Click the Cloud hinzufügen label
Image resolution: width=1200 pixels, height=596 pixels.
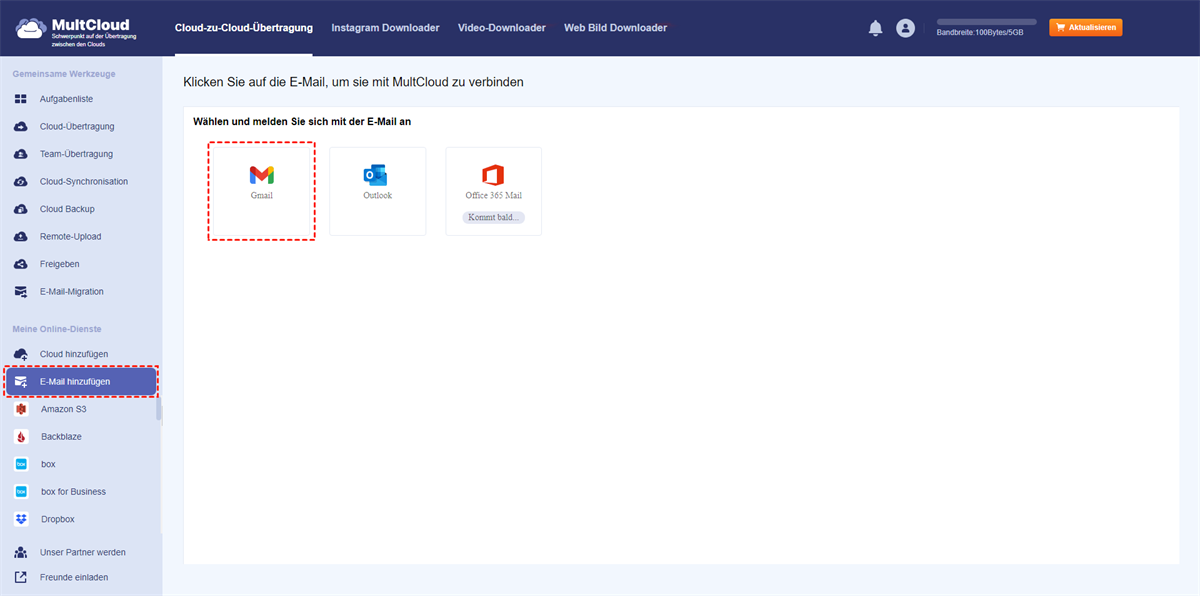pyautogui.click(x=74, y=354)
